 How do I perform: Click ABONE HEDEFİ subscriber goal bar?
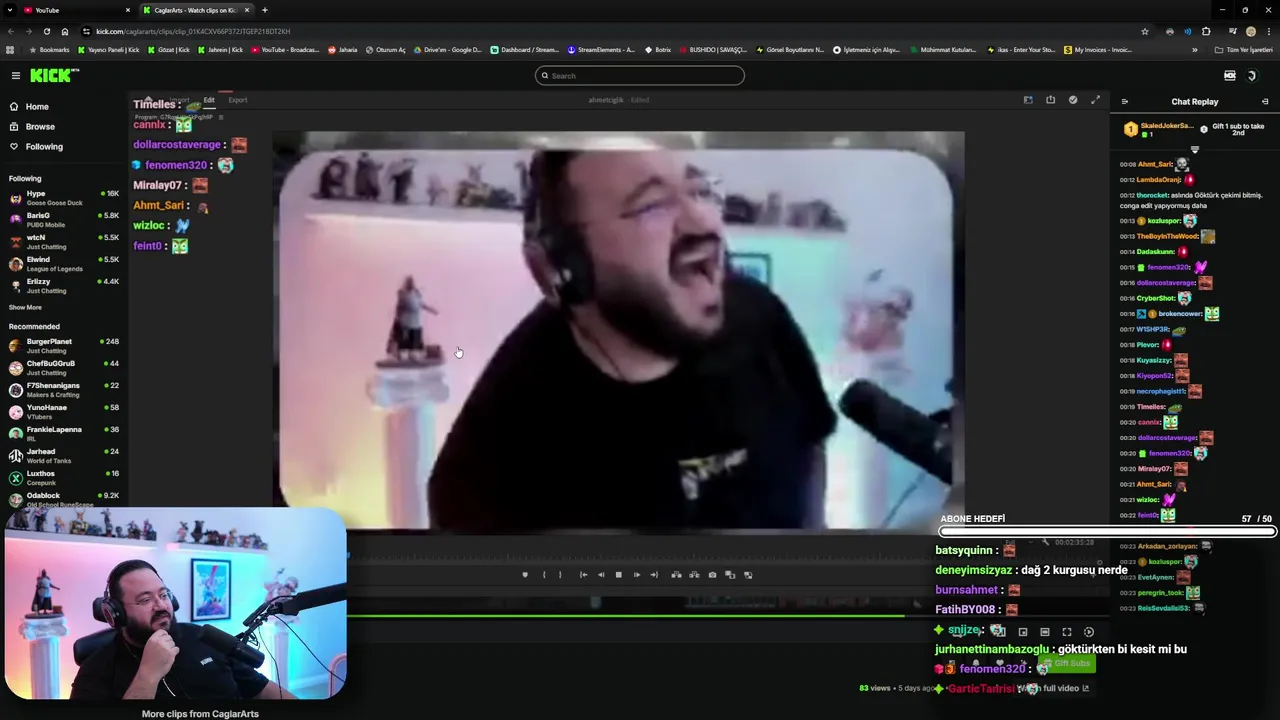[1107, 531]
